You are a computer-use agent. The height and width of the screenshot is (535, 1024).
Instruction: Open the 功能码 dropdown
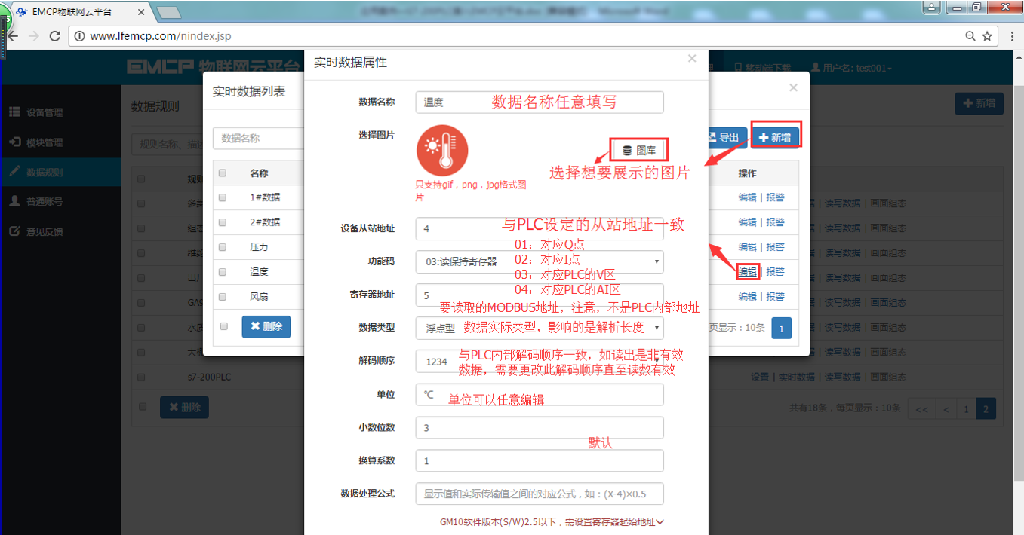tap(540, 262)
